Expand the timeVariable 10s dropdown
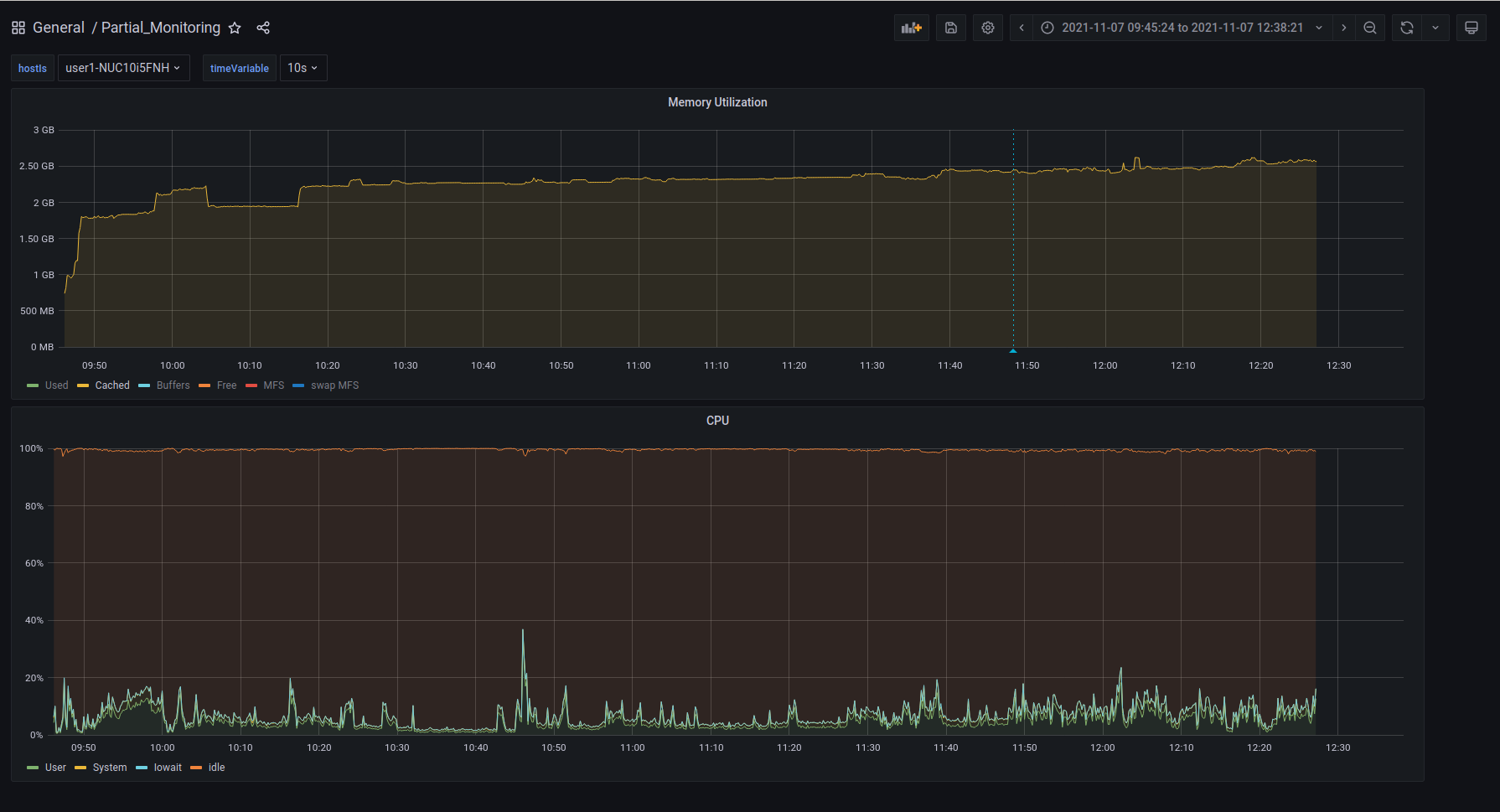This screenshot has height=812, width=1500. click(303, 68)
